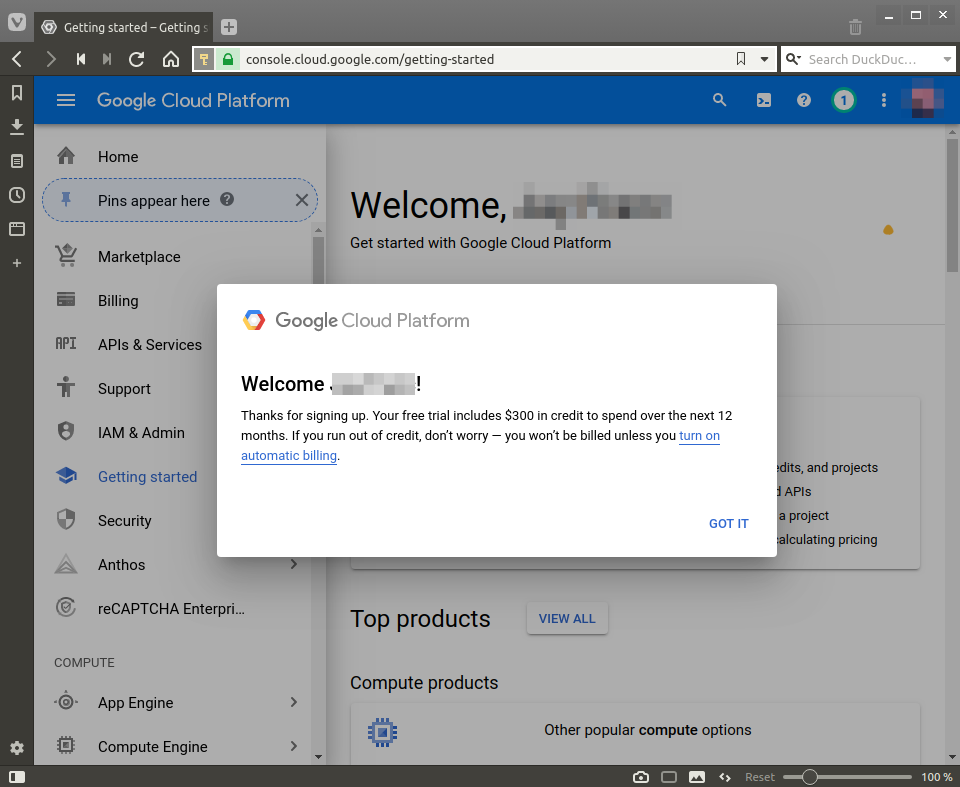Expand the Compute Engine submenu arrow
This screenshot has height=787, width=960.
click(294, 745)
